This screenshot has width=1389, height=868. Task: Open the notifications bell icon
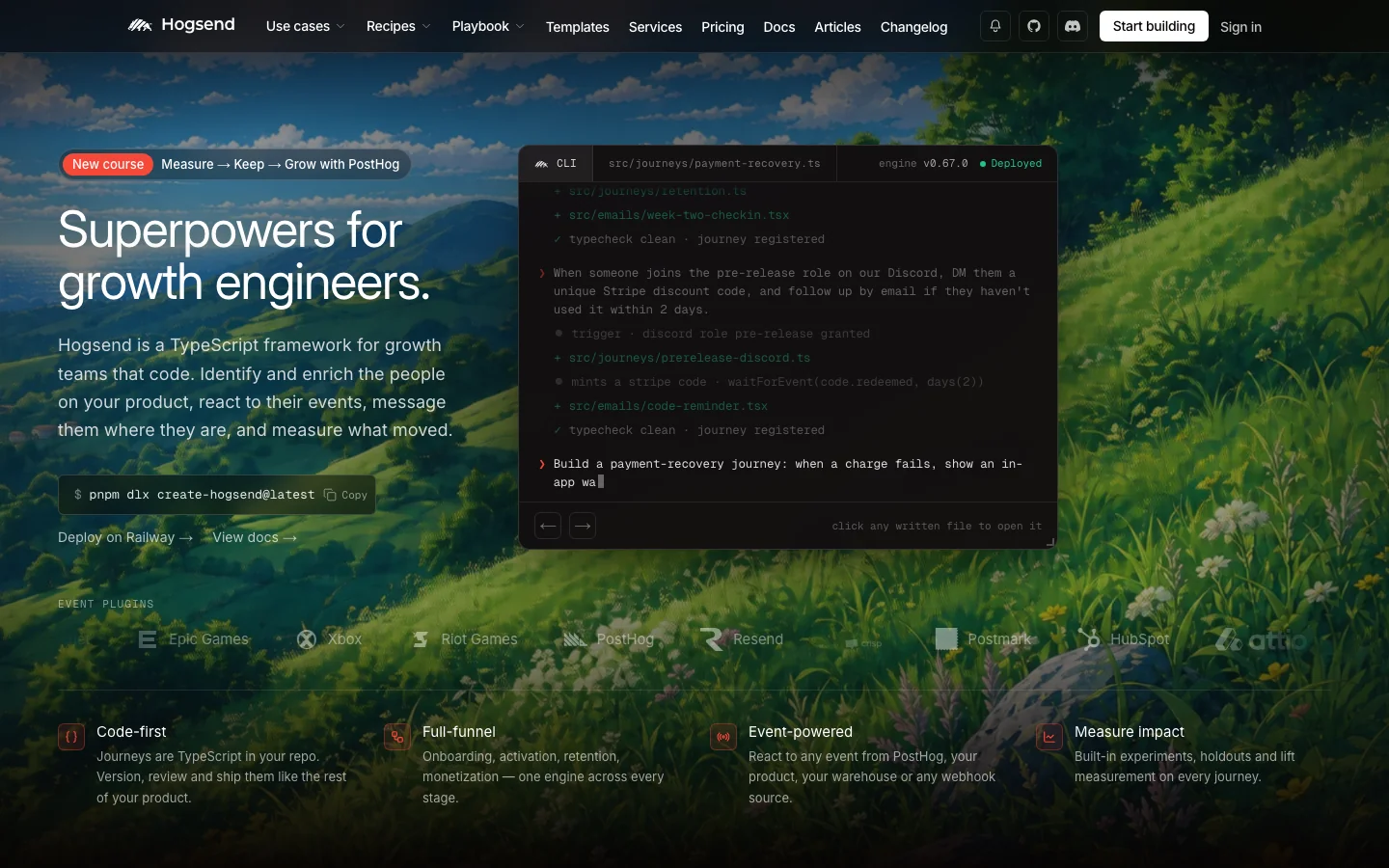(x=995, y=26)
